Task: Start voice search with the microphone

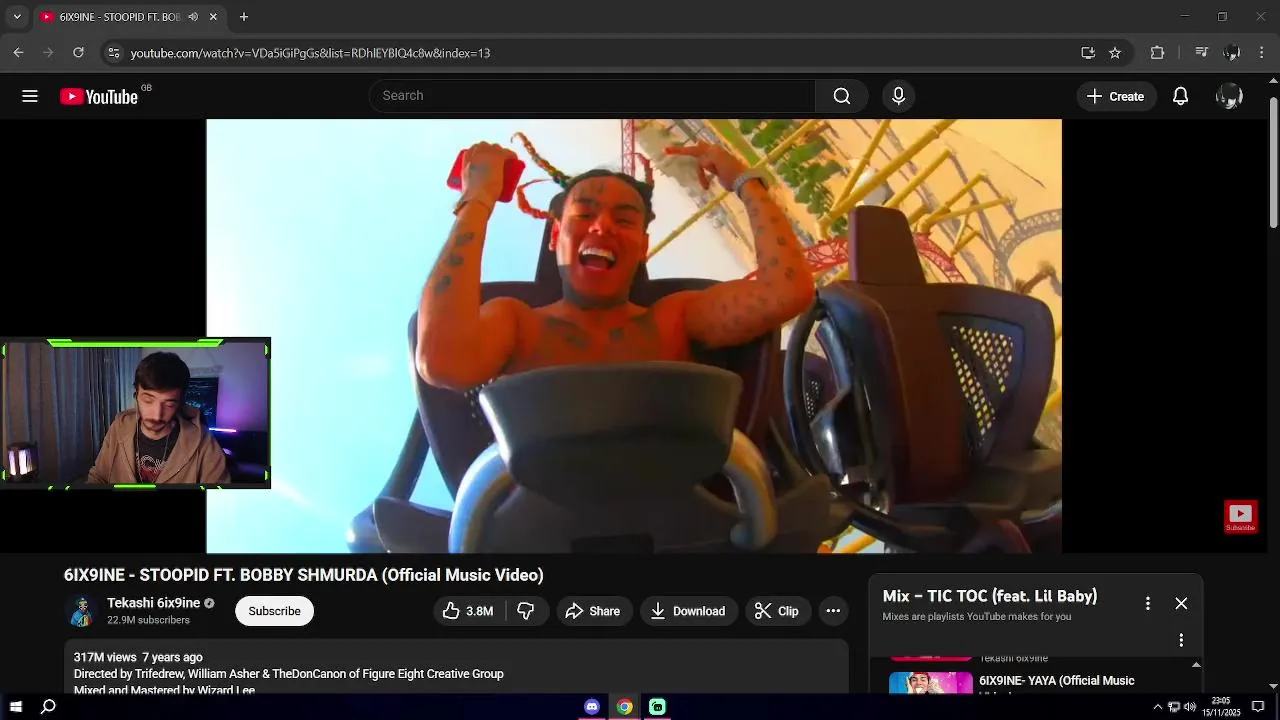Action: pos(898,96)
